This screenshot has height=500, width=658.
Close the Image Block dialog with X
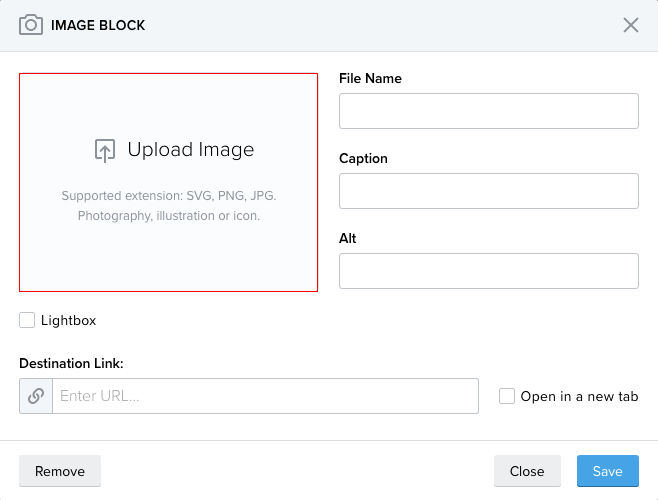pos(631,25)
